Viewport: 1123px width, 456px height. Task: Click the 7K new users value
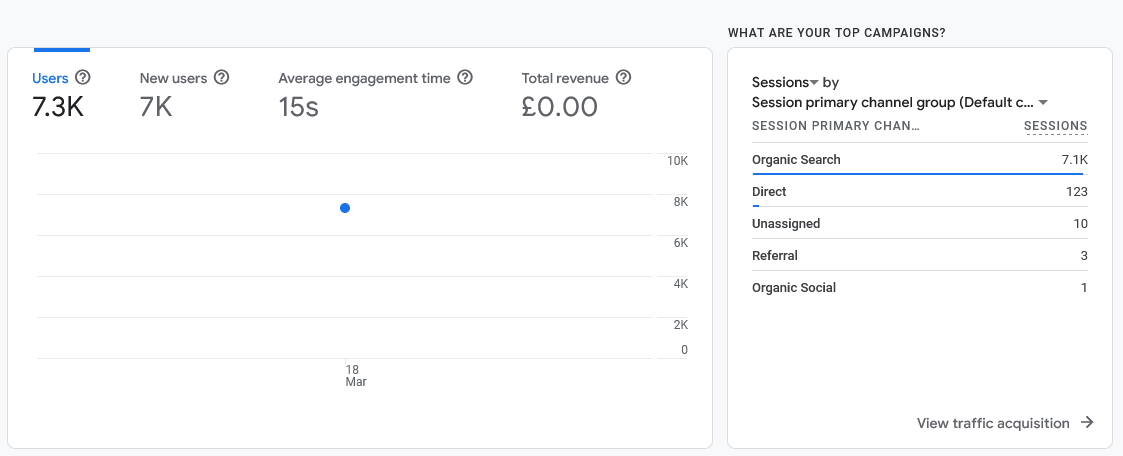(x=156, y=107)
